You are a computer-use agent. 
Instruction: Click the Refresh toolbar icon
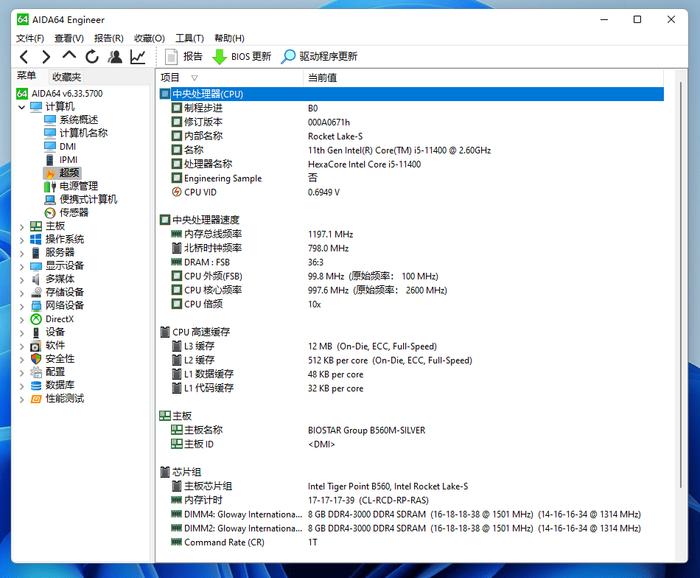coord(92,57)
